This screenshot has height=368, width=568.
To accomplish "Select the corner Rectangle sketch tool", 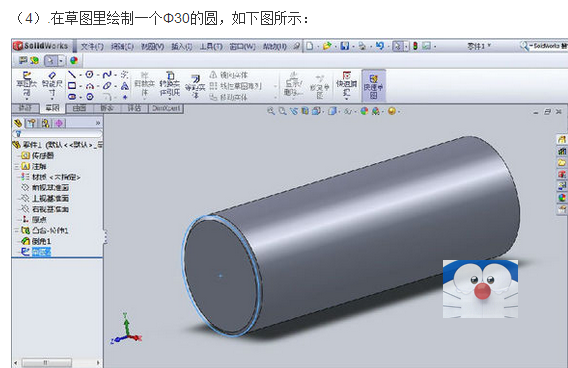I will pos(72,86).
